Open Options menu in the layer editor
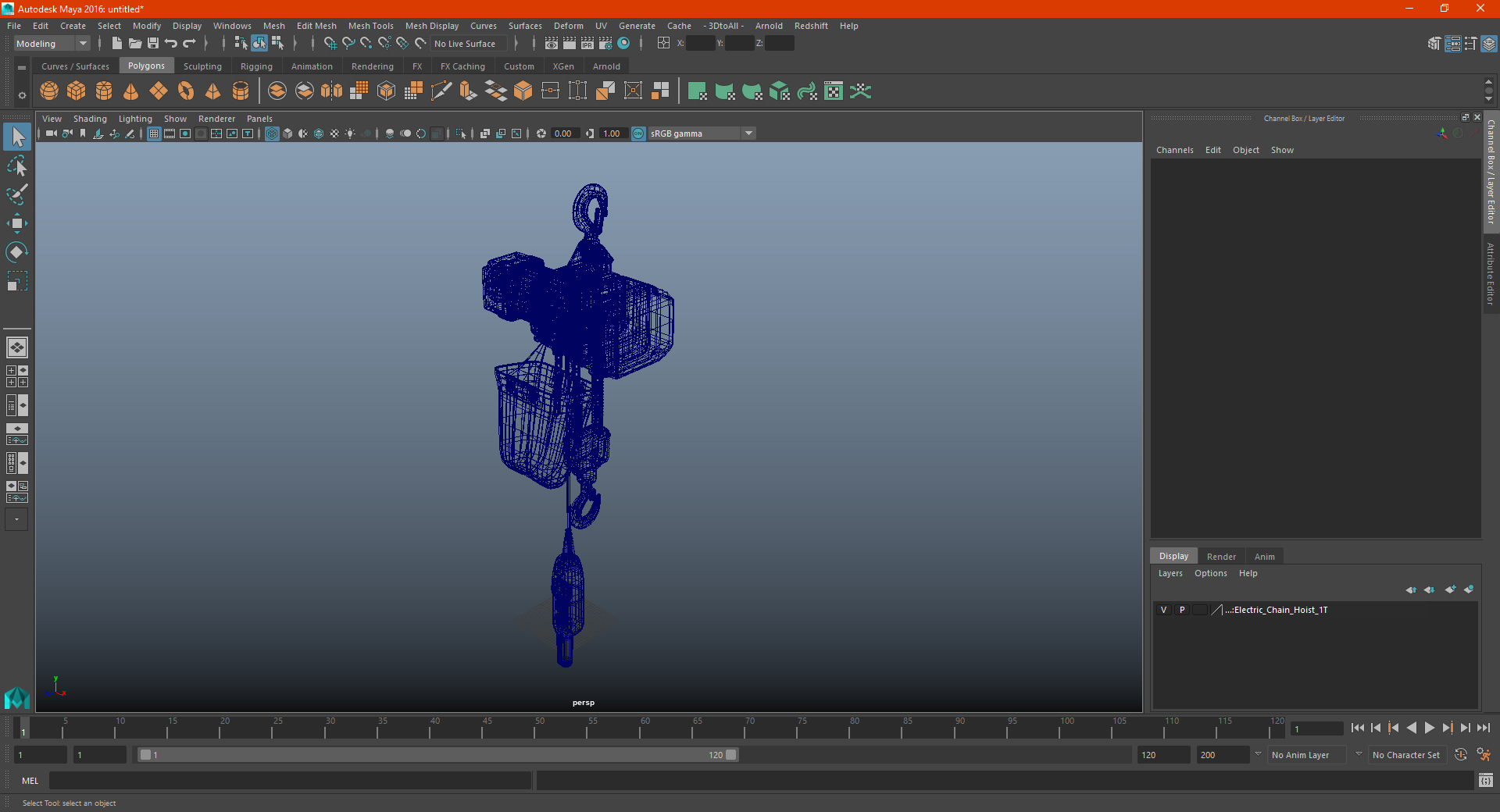 pyautogui.click(x=1210, y=573)
